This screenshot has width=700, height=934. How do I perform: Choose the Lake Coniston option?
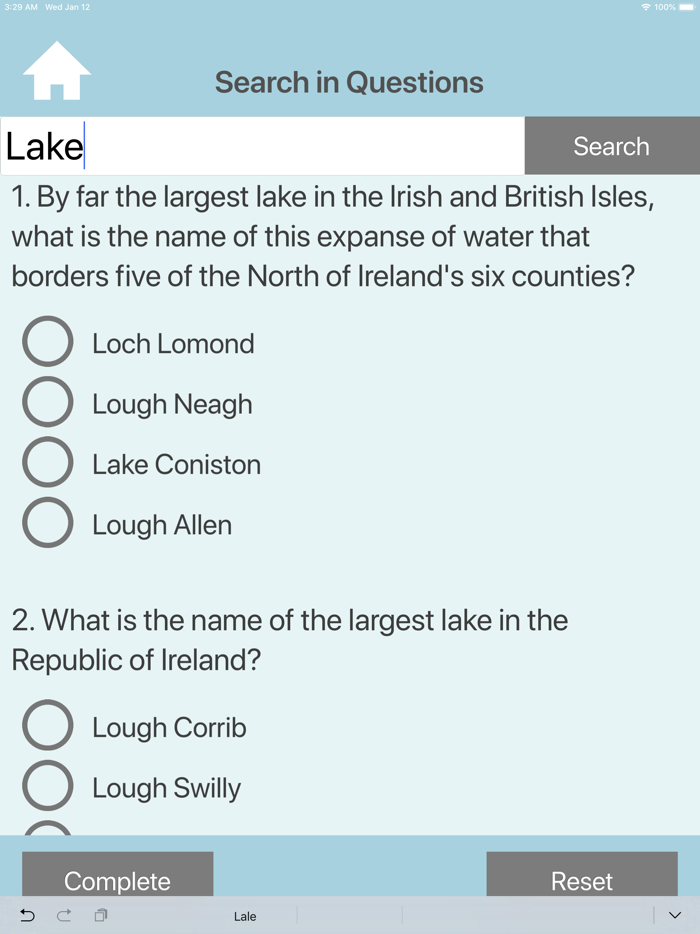pos(47,462)
